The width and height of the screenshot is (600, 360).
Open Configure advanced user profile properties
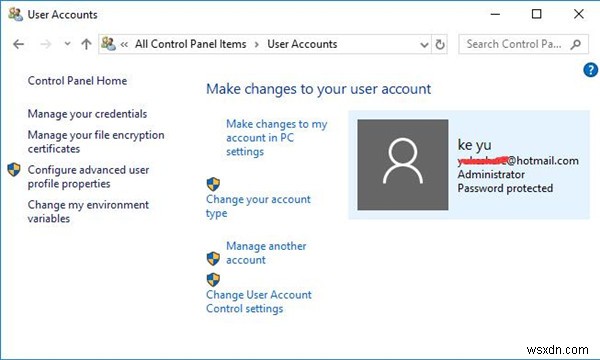tap(88, 177)
